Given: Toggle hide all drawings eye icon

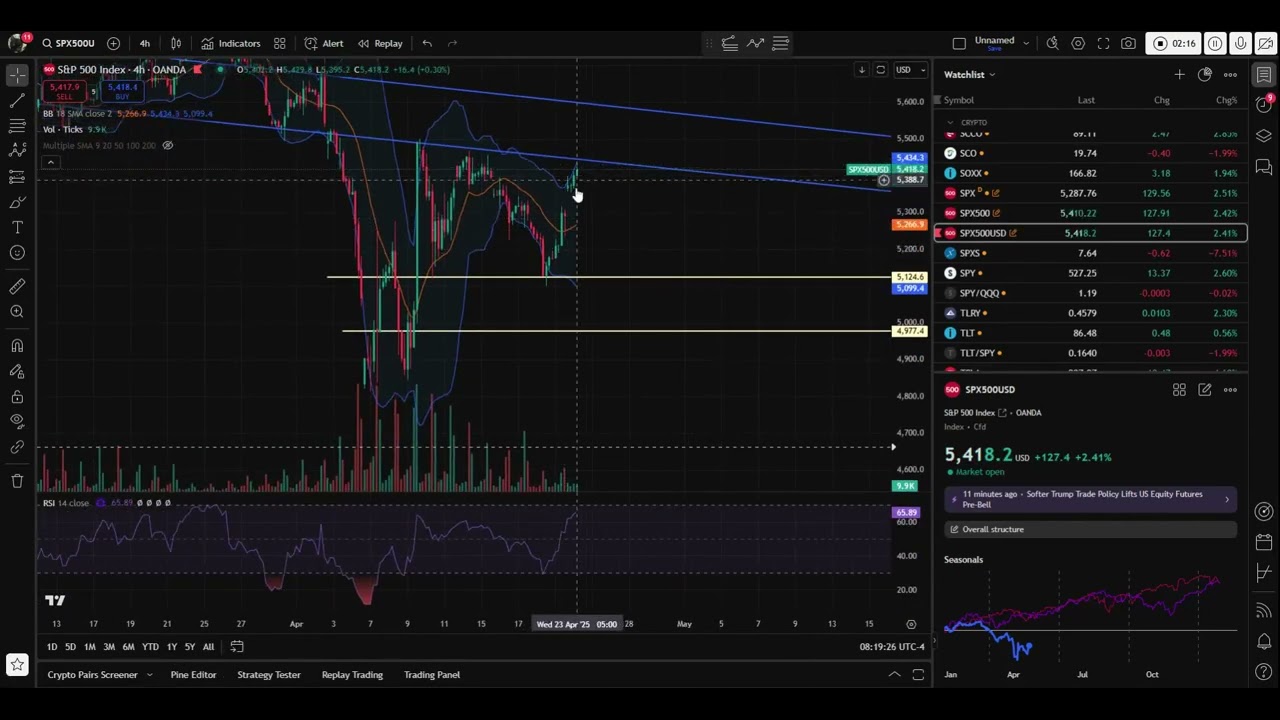Looking at the screenshot, I should pos(17,422).
